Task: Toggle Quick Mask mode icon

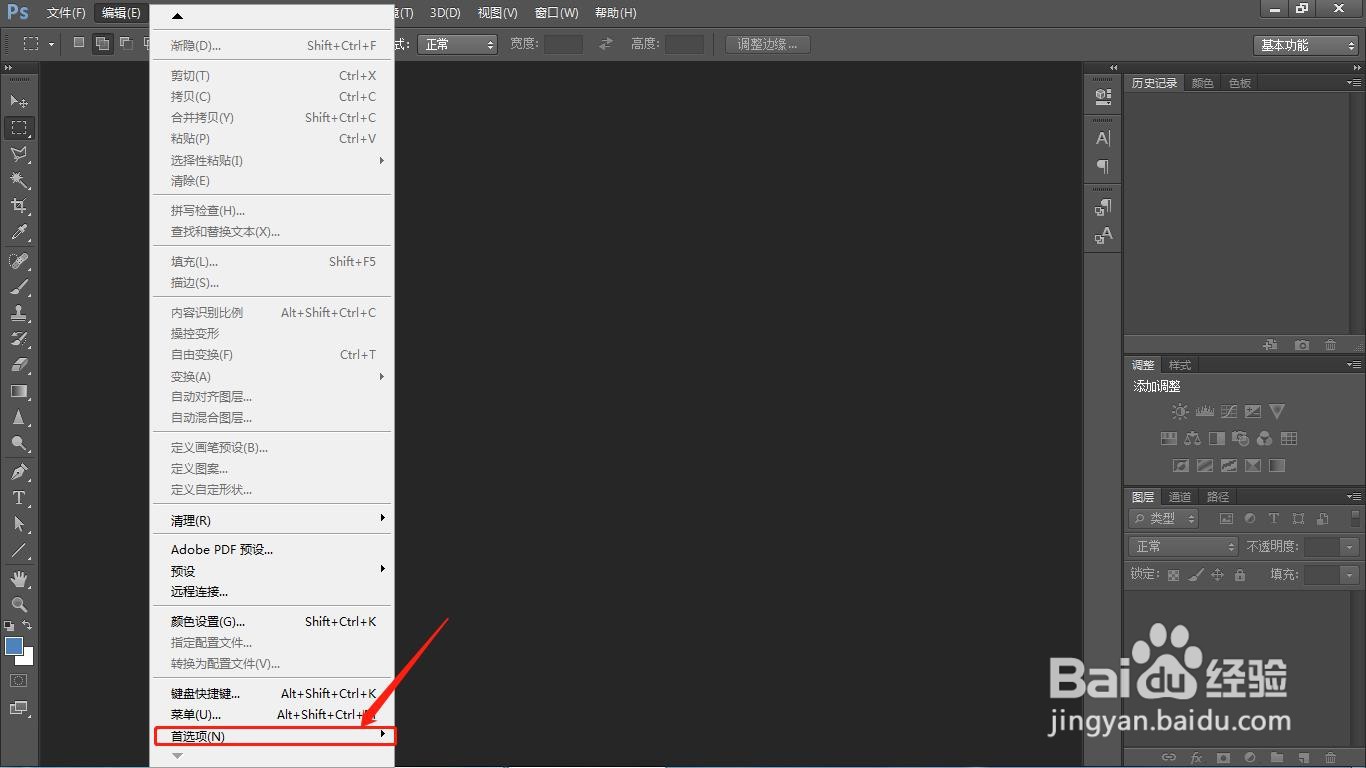Action: [19, 680]
